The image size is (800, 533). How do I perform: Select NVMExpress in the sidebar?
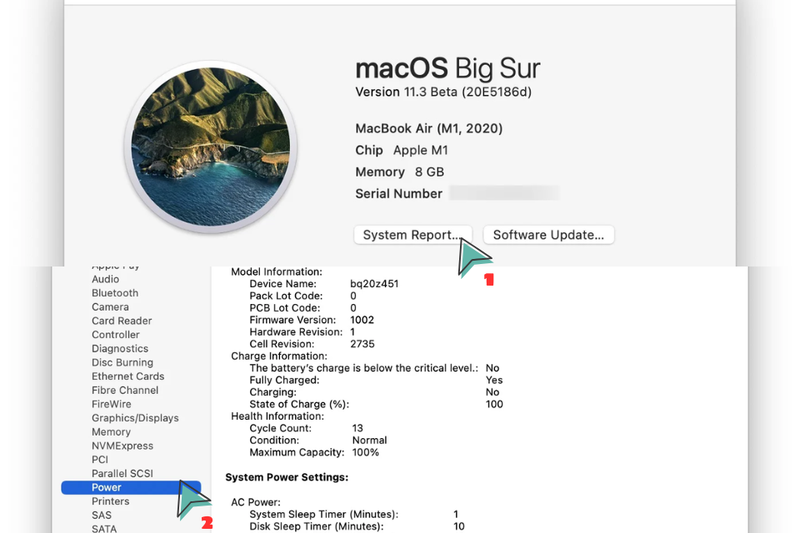[x=122, y=445]
